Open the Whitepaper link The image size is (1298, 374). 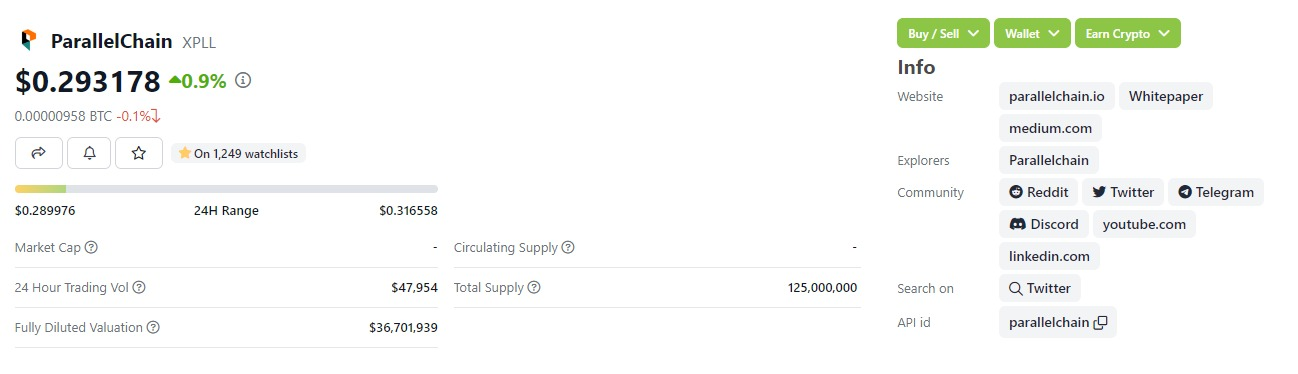click(x=1166, y=96)
